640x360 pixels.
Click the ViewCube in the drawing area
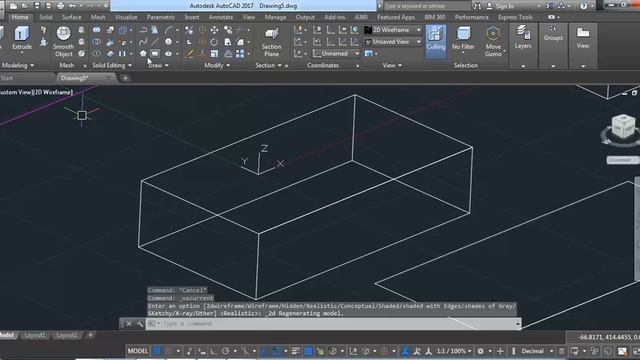pyautogui.click(x=623, y=127)
